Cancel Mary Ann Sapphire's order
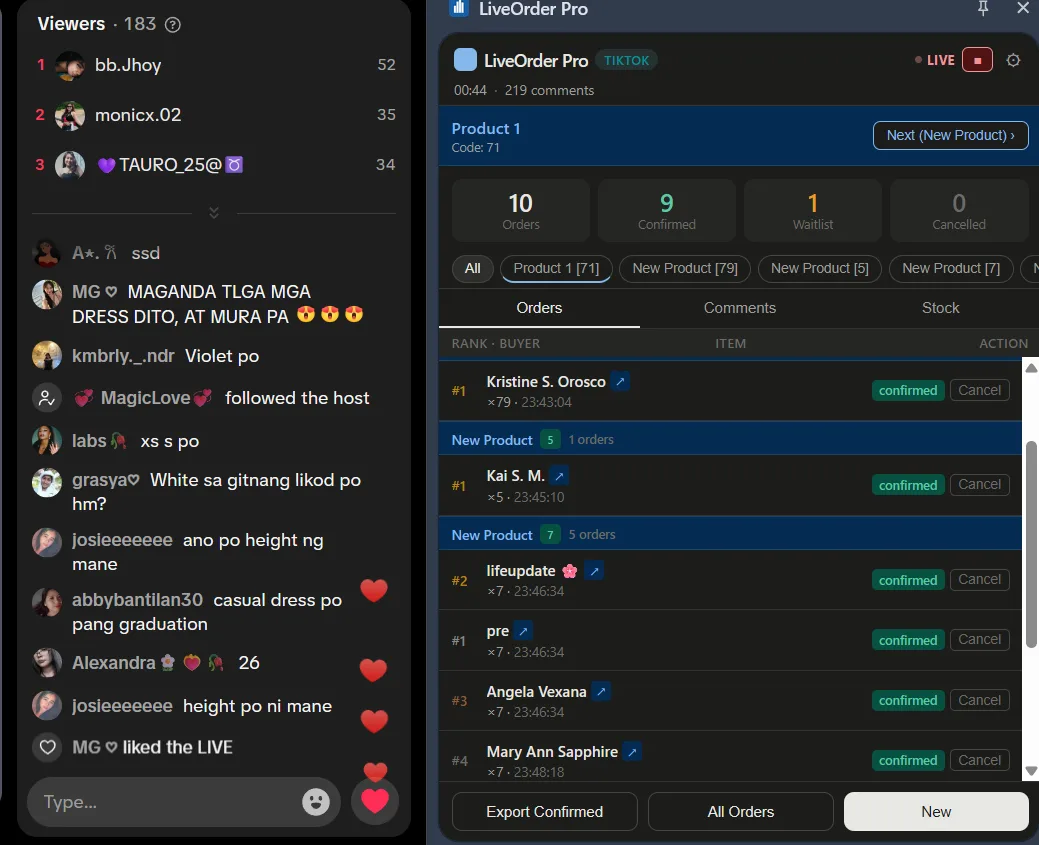1039x845 pixels. point(979,760)
